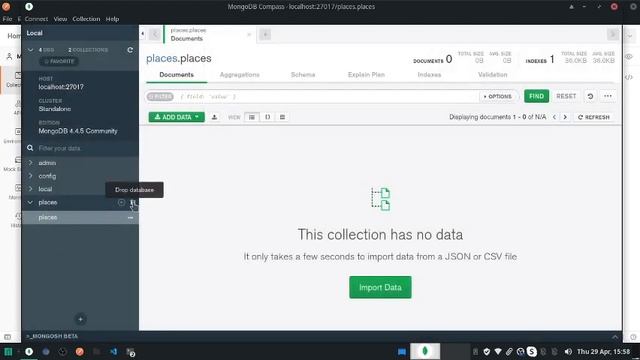This screenshot has width=640, height=360.
Task: Open the View menu
Action: tap(60, 19)
